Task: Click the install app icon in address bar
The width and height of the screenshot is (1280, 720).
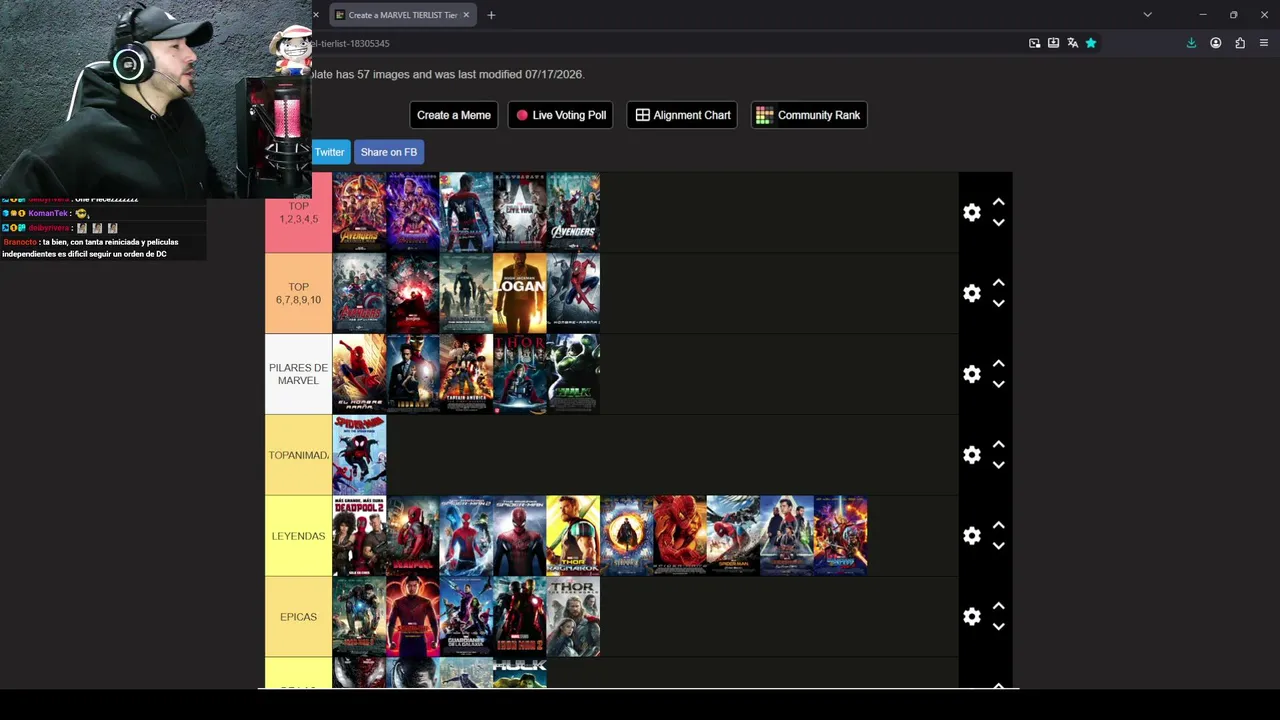Action: 1053,43
